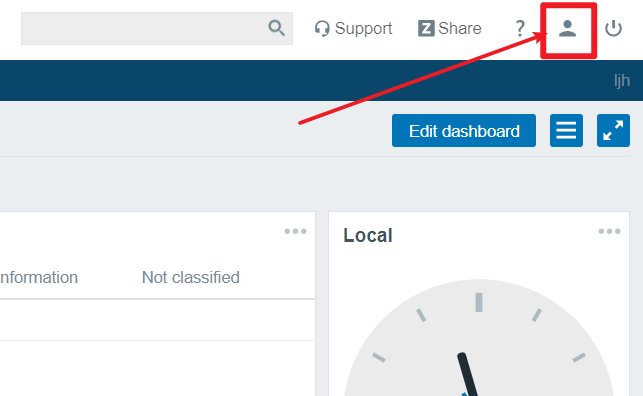The height and width of the screenshot is (396, 643).
Task: Click the Local widget title
Action: click(368, 235)
